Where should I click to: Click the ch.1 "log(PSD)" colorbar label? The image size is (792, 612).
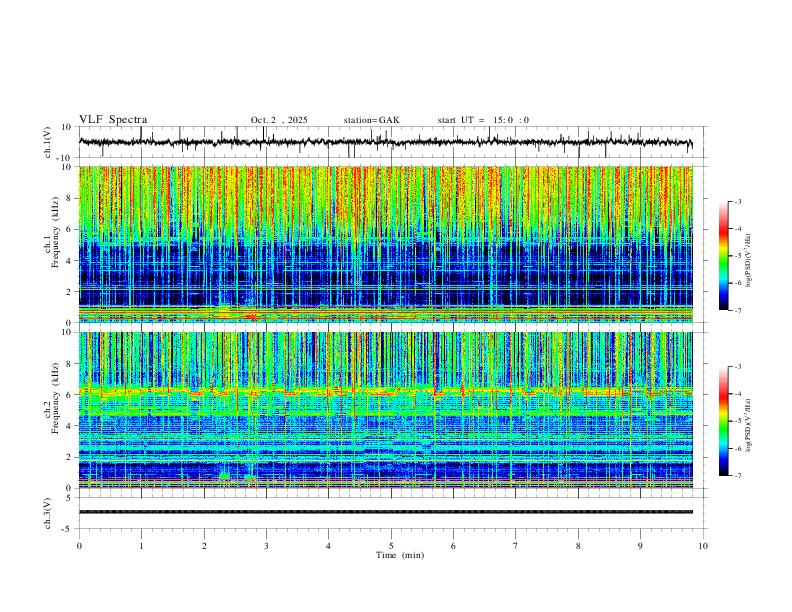[749, 261]
